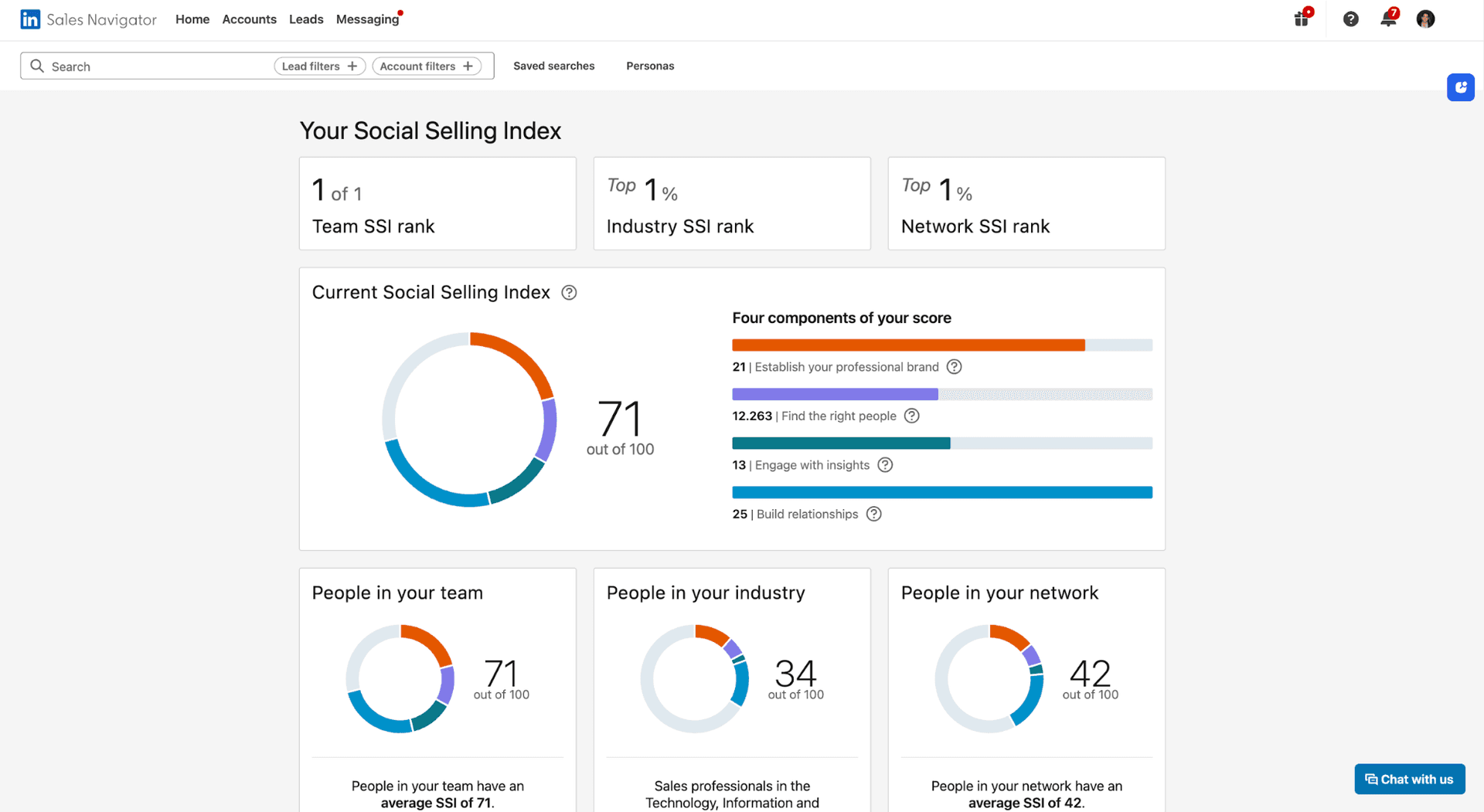Click the search magnifier icon
Screen dimensions: 1484x812
pyautogui.click(x=37, y=66)
